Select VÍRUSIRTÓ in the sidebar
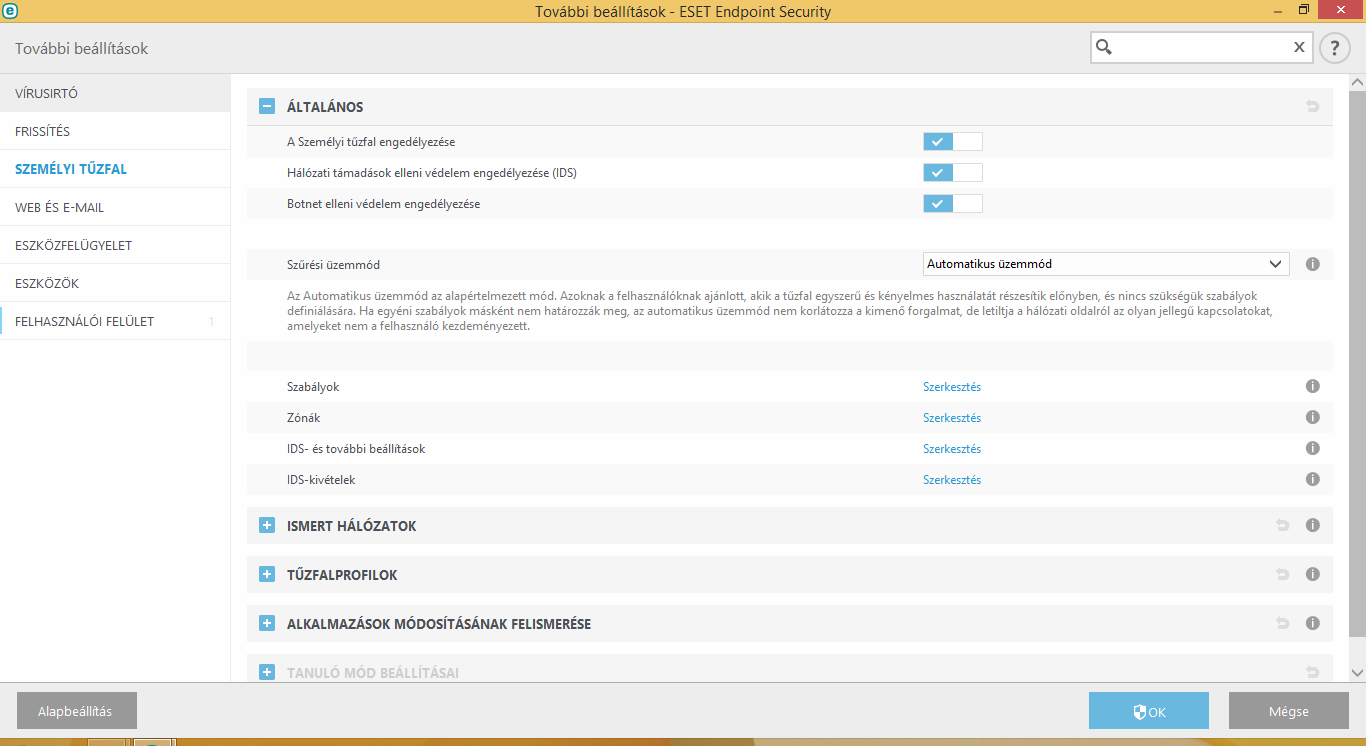This screenshot has height=746, width=1366. tap(115, 93)
